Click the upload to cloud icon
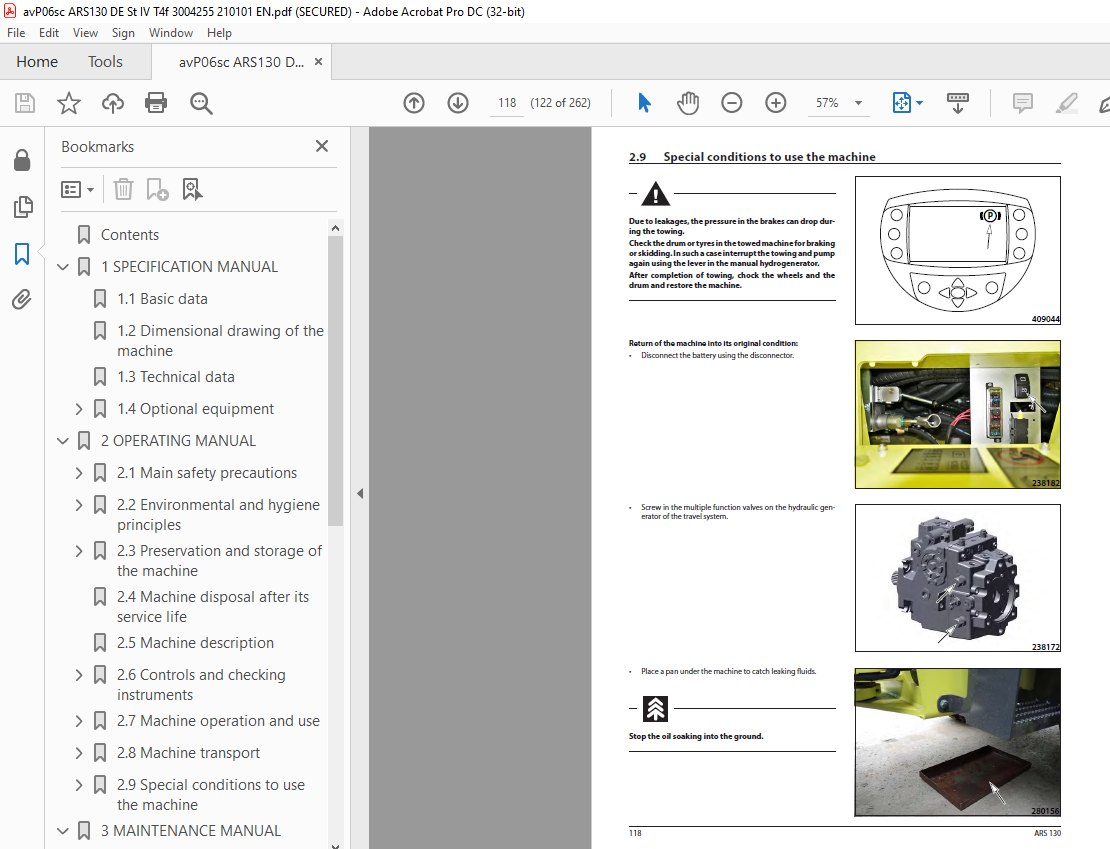 tap(113, 103)
